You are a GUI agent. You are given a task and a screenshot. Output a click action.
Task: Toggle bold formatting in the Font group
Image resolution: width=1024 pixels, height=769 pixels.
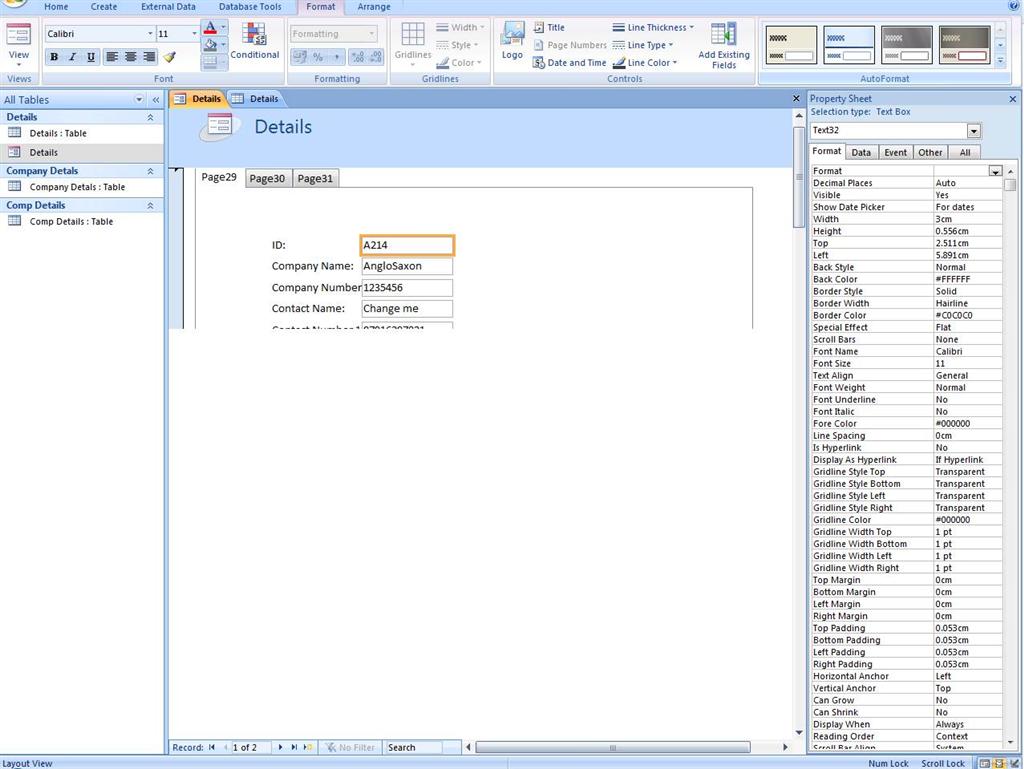coord(54,57)
